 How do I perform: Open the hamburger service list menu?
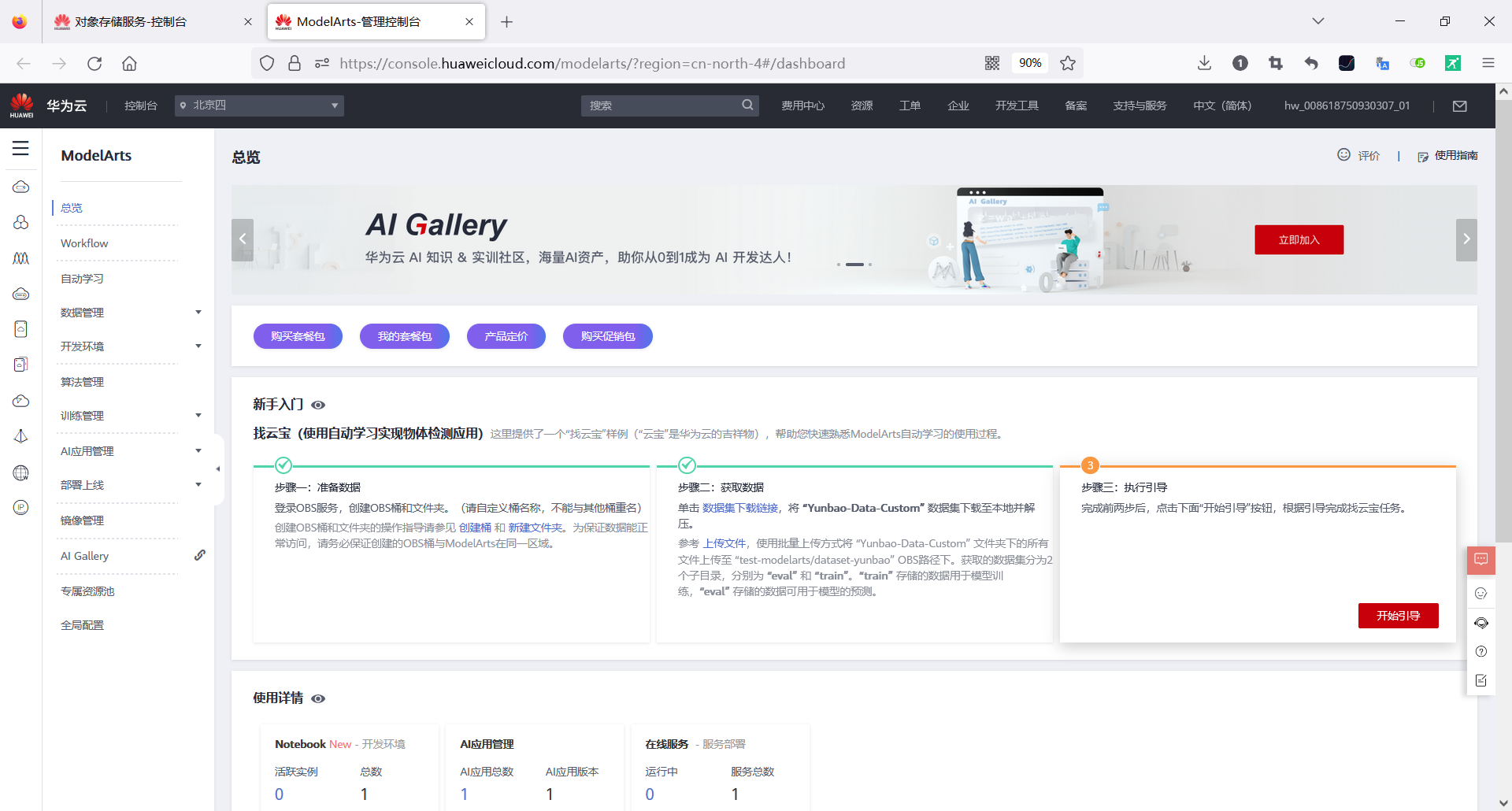click(x=20, y=148)
